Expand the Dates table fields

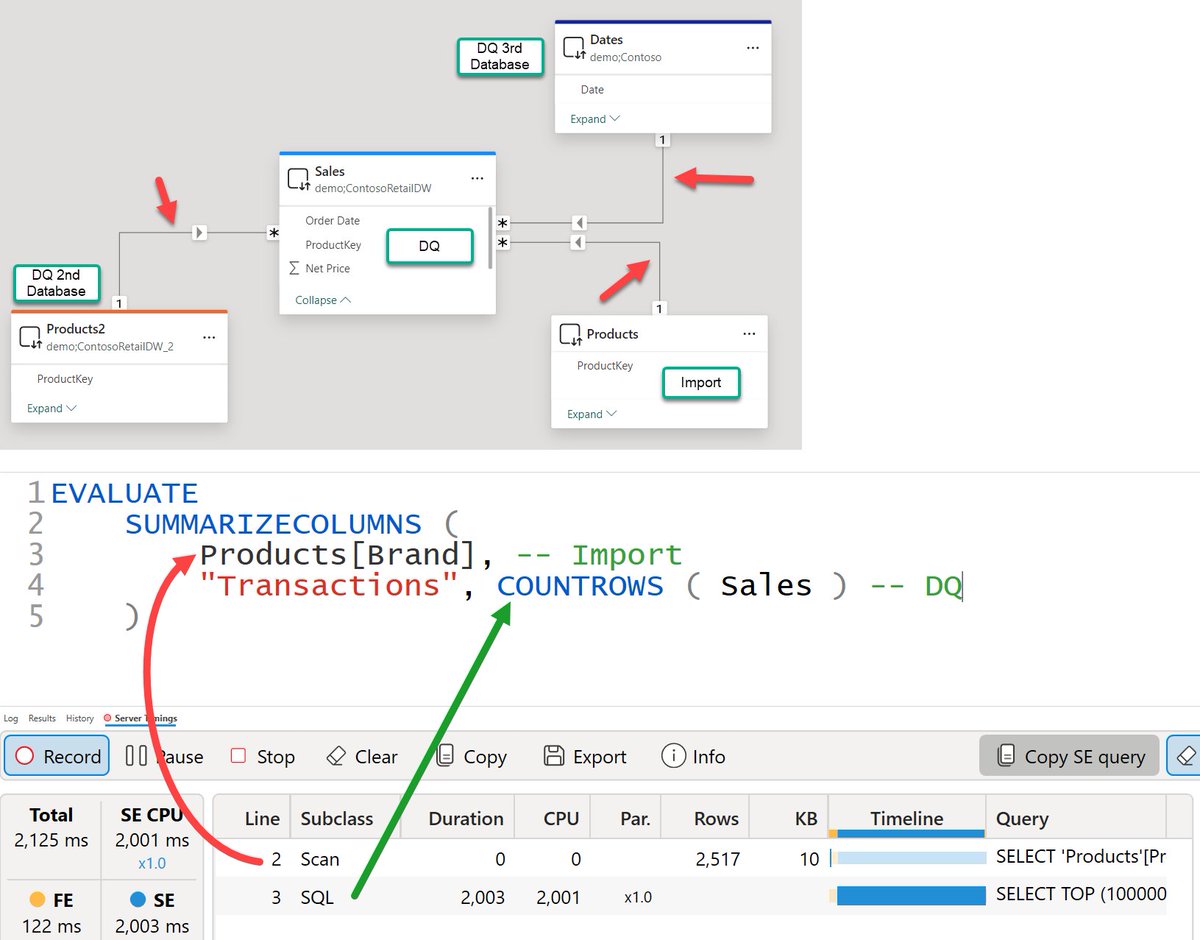595,119
